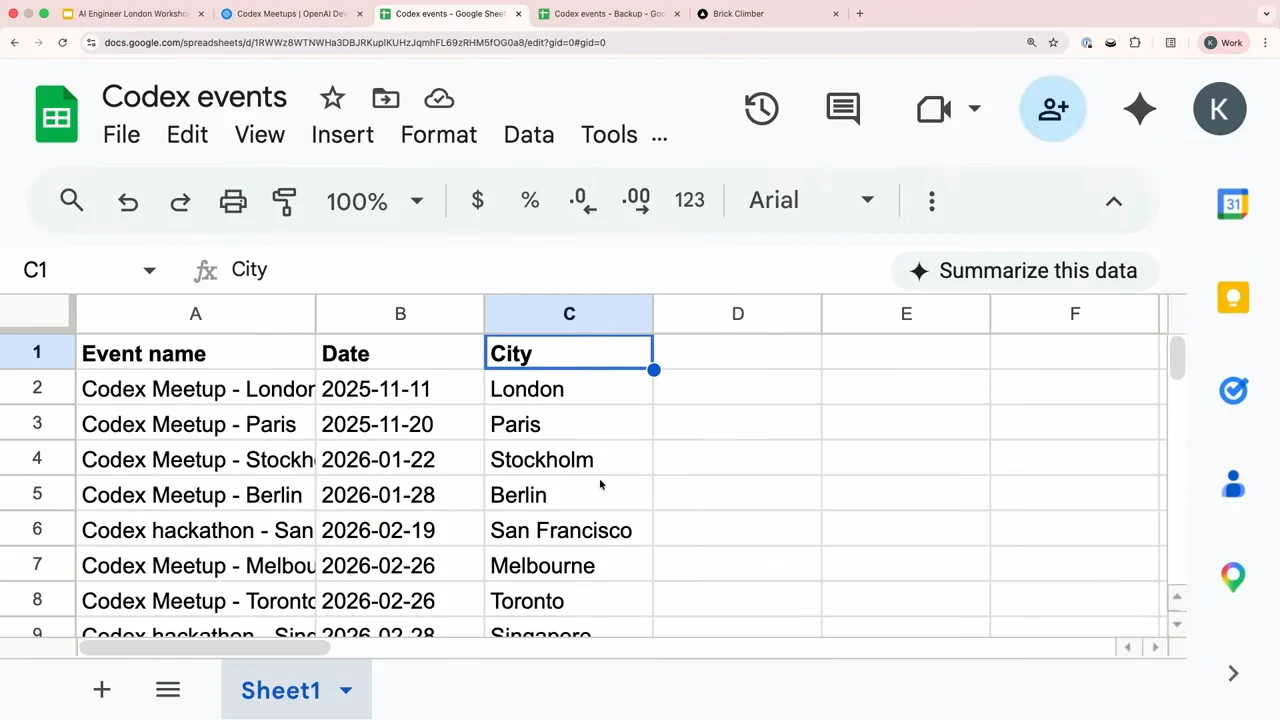Viewport: 1280px width, 720px height.
Task: Apply currency format dollar sign
Action: coord(478,200)
